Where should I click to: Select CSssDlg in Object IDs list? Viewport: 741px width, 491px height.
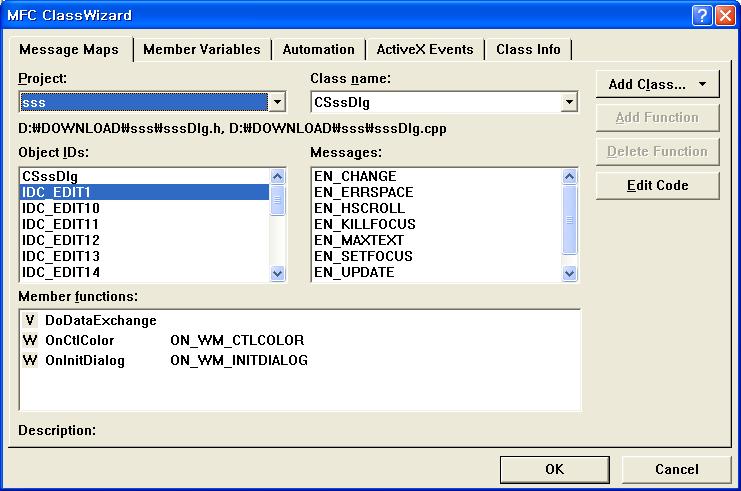coord(145,176)
